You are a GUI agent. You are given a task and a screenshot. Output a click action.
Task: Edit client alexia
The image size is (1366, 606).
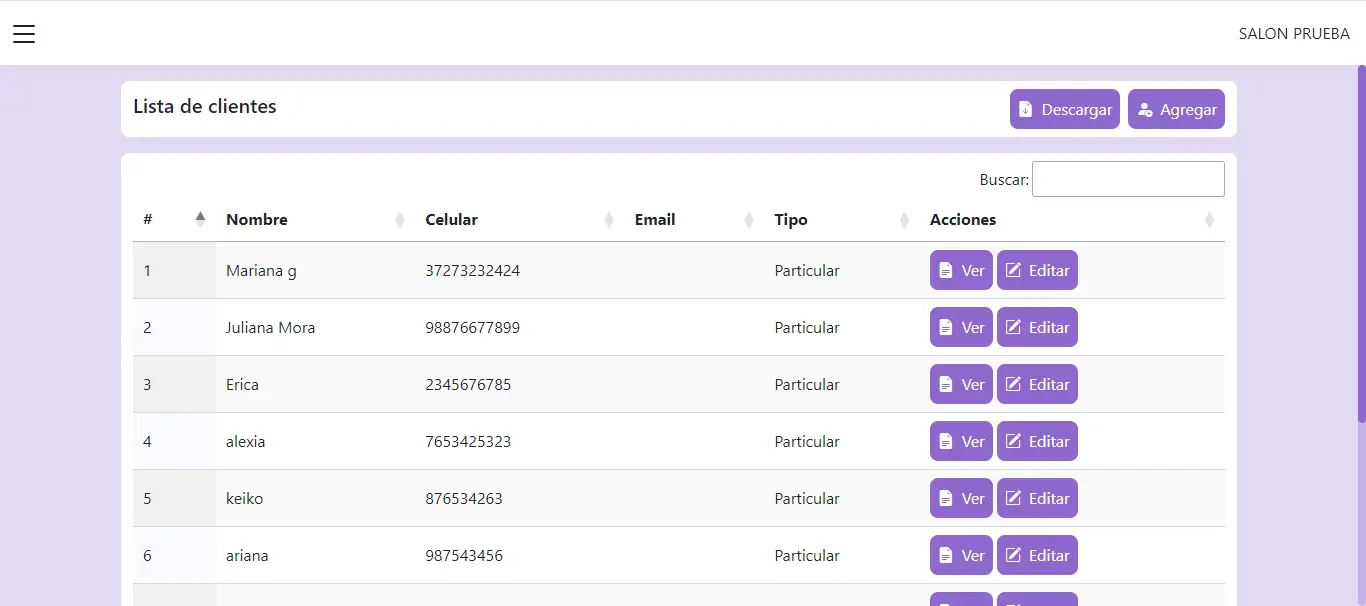click(1037, 441)
